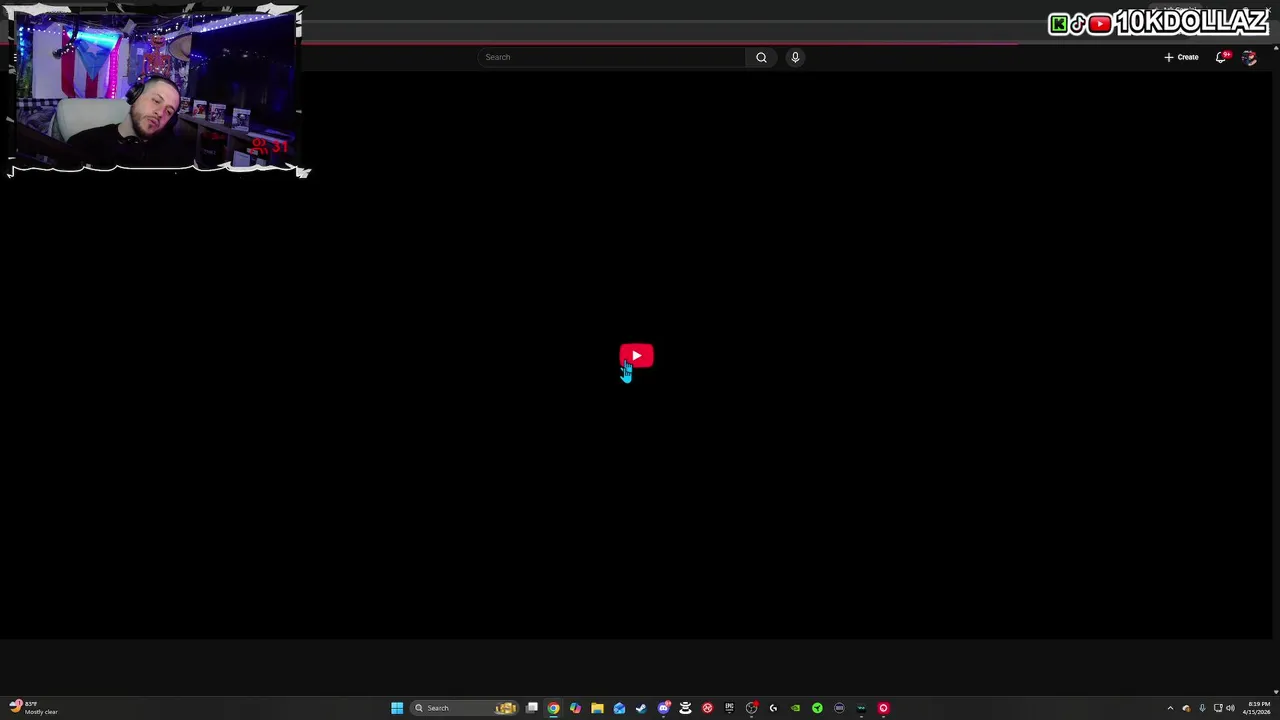Click the red YouTube play logo in center
The height and width of the screenshot is (720, 1280).
(636, 356)
